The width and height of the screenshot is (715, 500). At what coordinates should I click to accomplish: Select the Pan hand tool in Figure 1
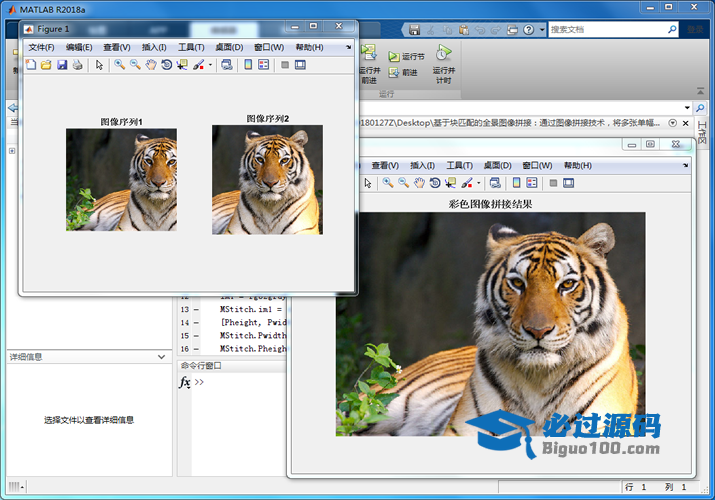[151, 65]
